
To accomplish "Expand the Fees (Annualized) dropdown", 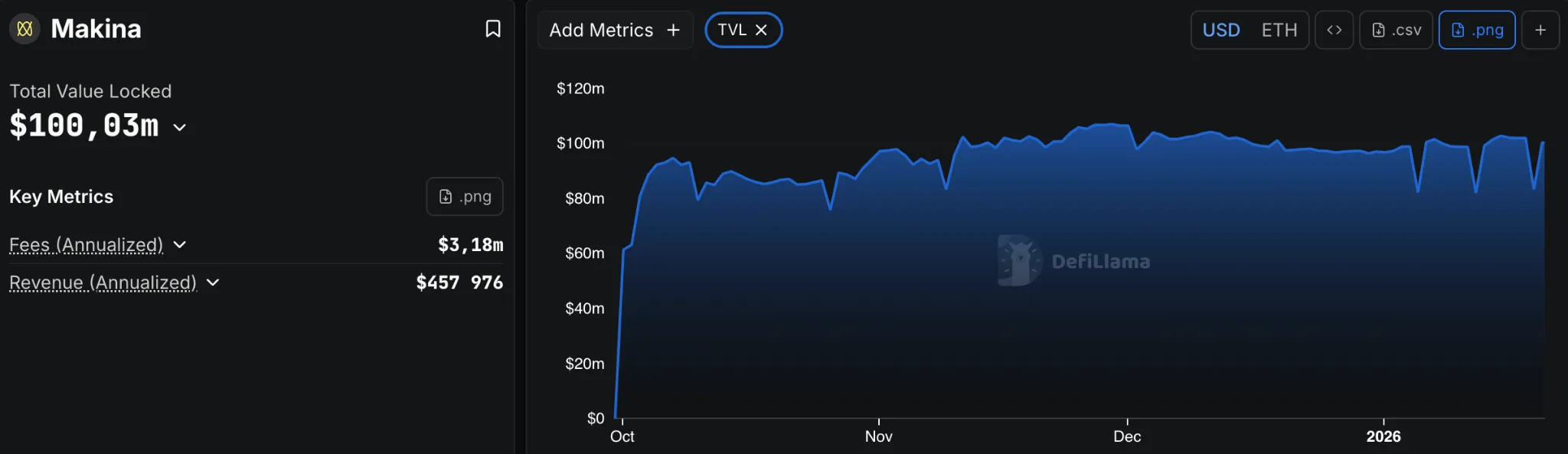I will pos(180,245).
